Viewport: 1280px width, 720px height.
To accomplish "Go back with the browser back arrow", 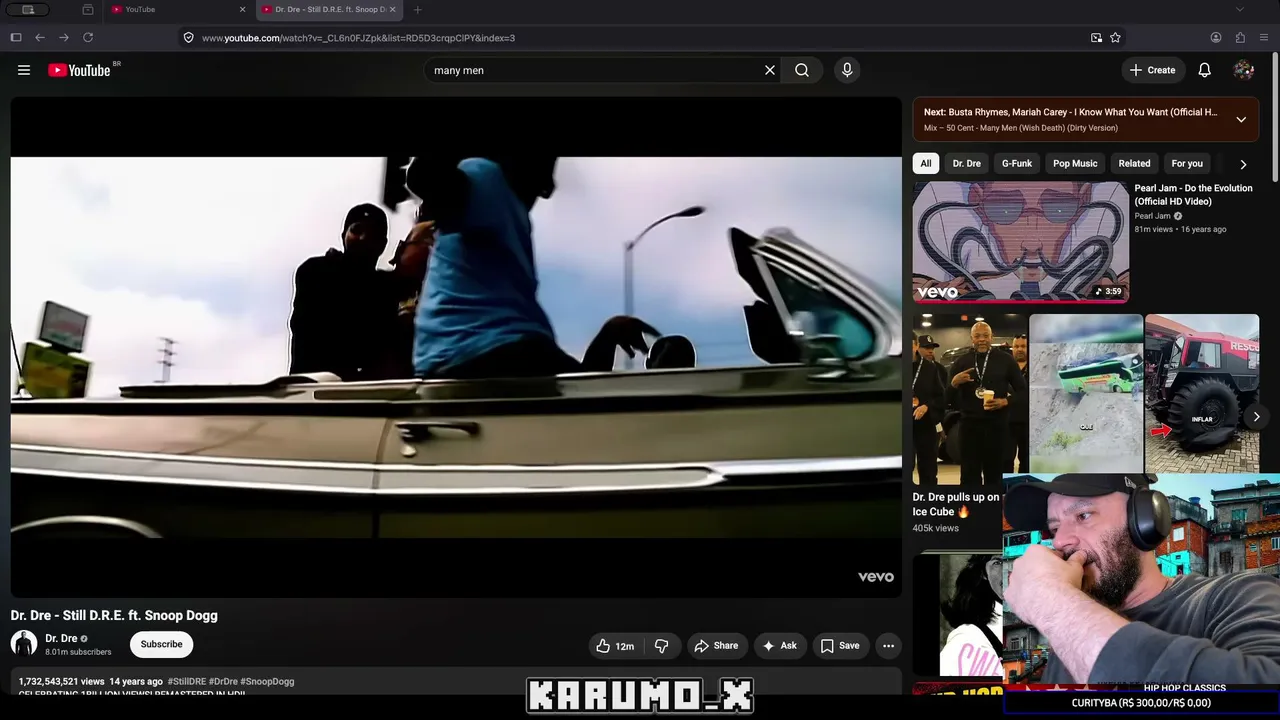I will pyautogui.click(x=40, y=38).
